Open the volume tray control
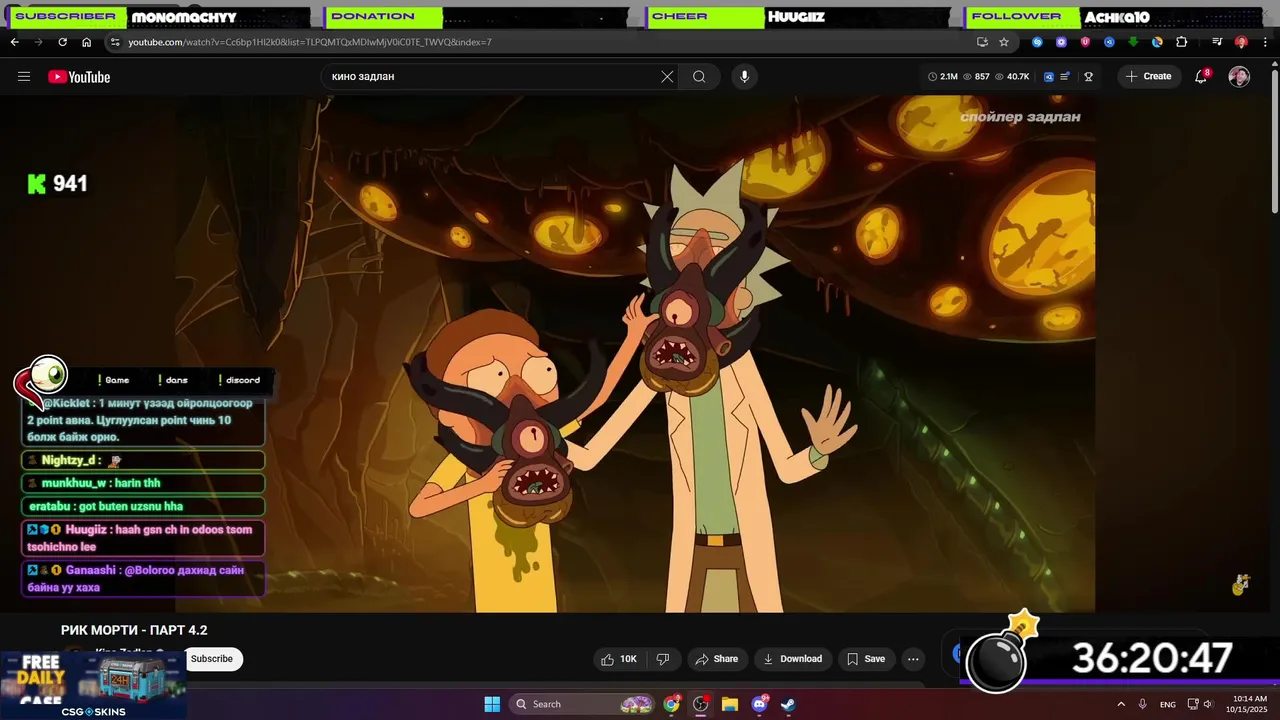Viewport: 1280px width, 720px height. click(x=1210, y=704)
